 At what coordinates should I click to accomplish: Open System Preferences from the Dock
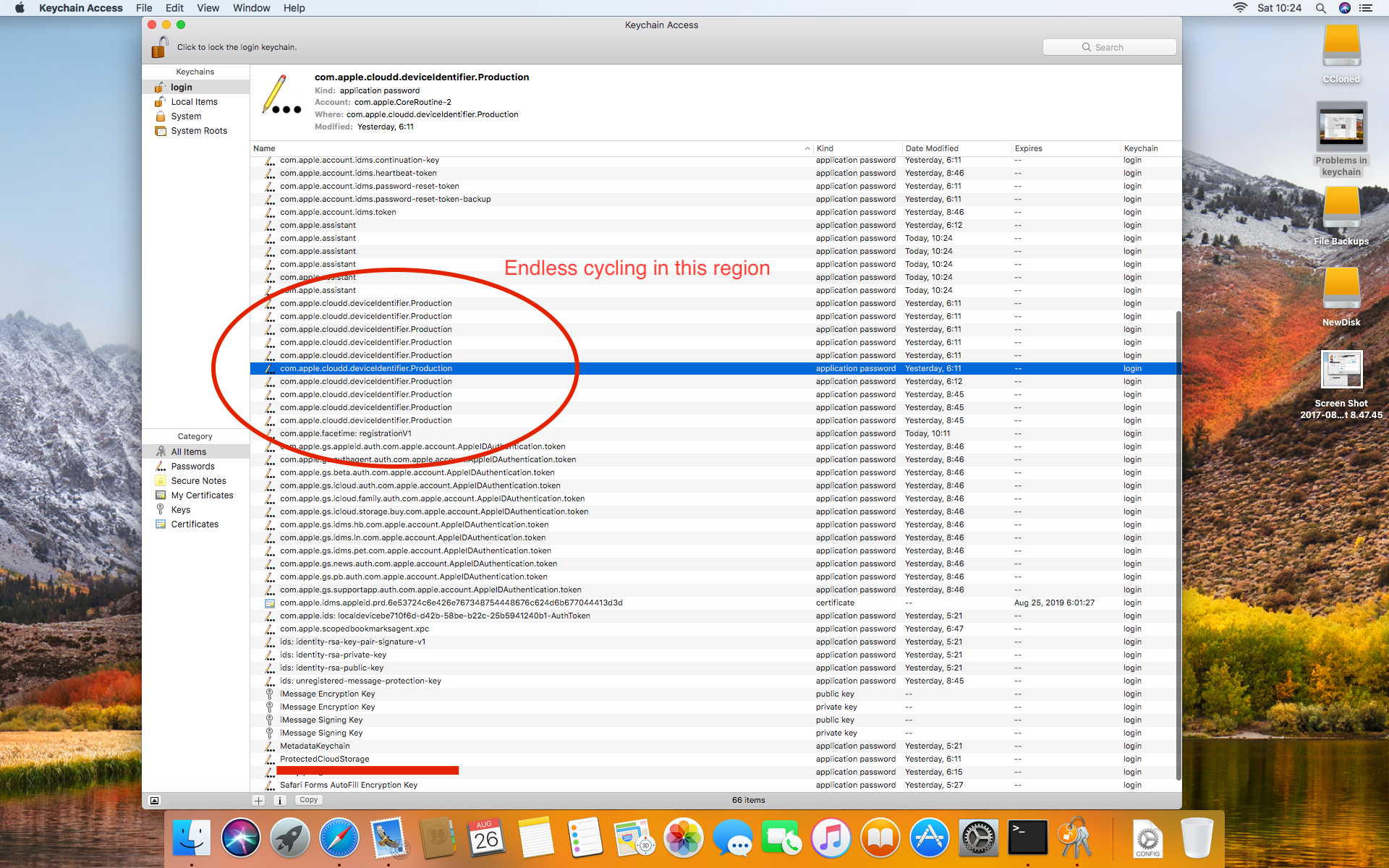click(979, 838)
